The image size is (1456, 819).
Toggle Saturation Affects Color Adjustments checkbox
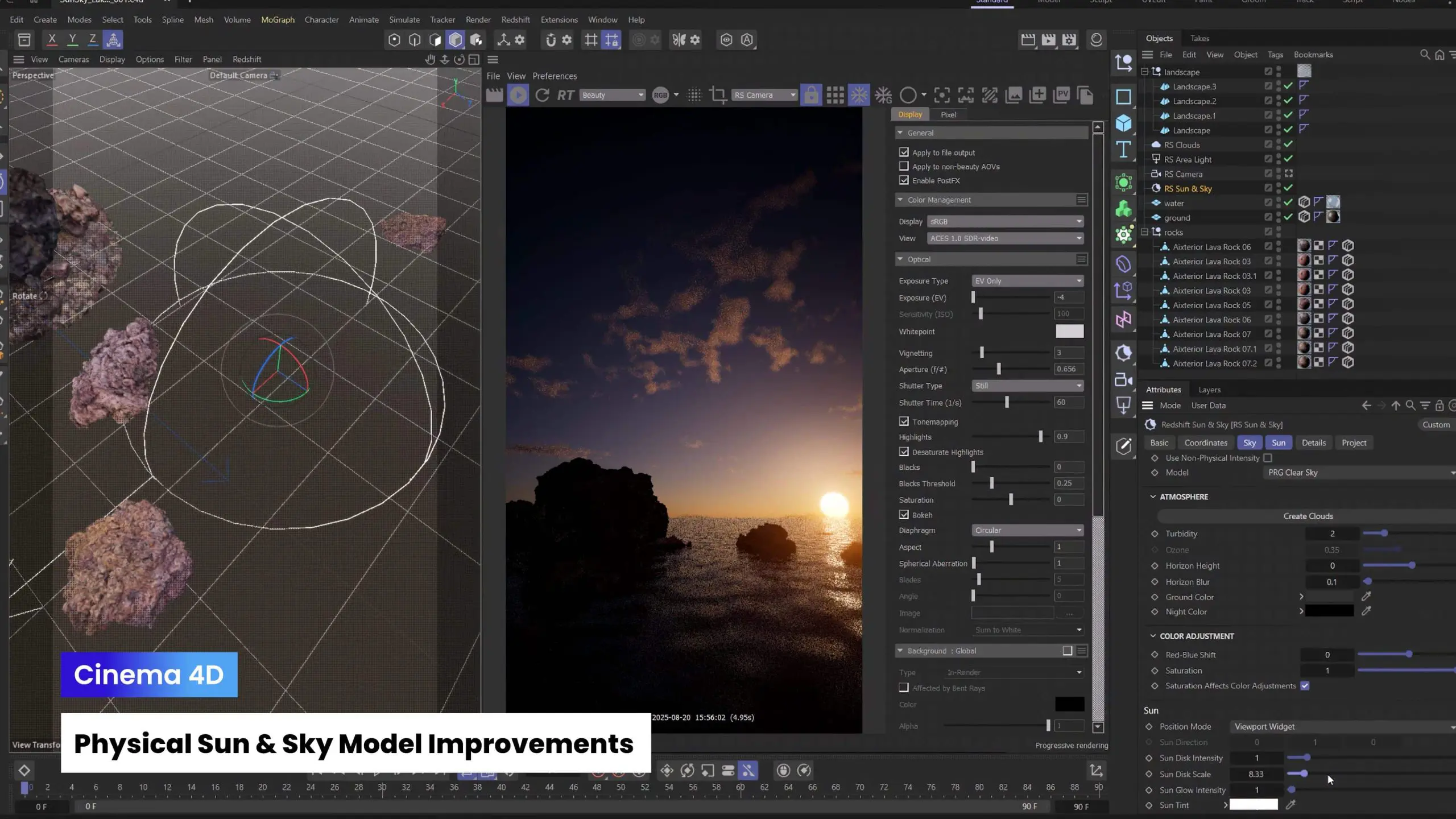(1305, 685)
